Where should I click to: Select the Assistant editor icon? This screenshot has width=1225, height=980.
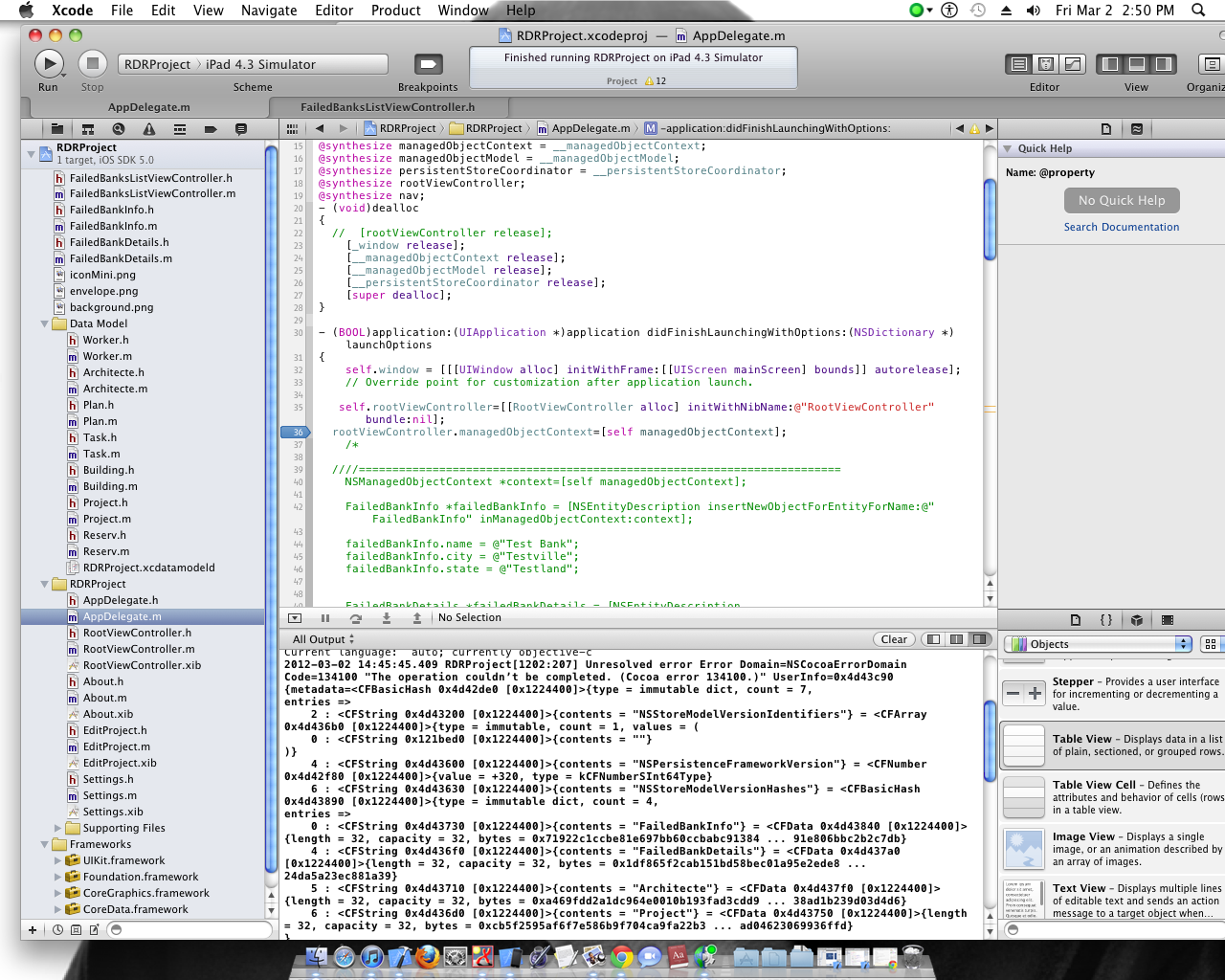coord(1046,64)
